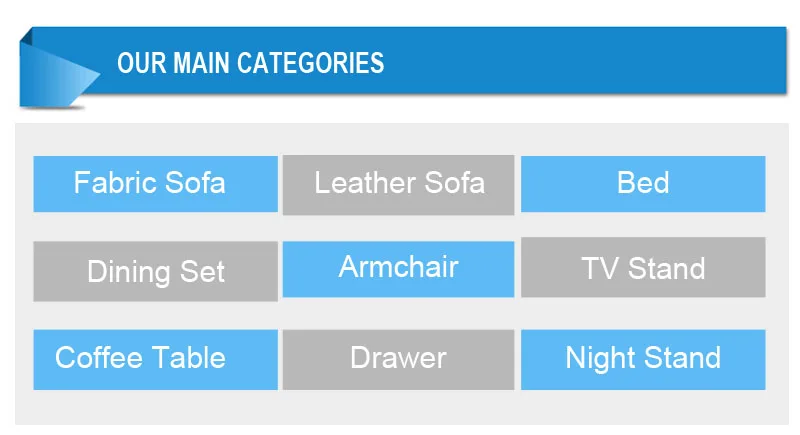This screenshot has width=800, height=435.
Task: Browse Night Stand furniture
Action: (x=643, y=359)
